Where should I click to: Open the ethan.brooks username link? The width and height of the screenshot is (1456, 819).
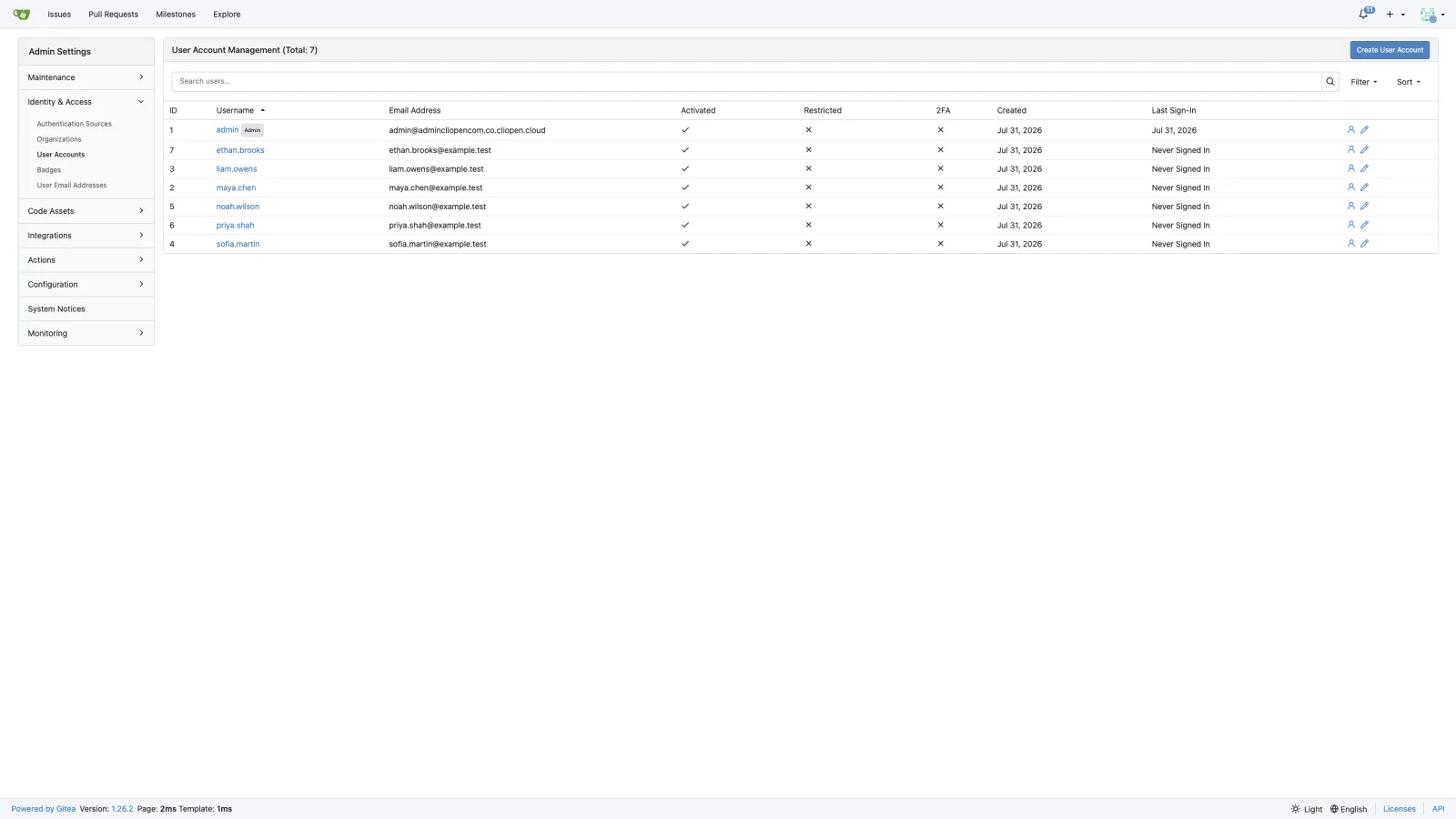240,150
